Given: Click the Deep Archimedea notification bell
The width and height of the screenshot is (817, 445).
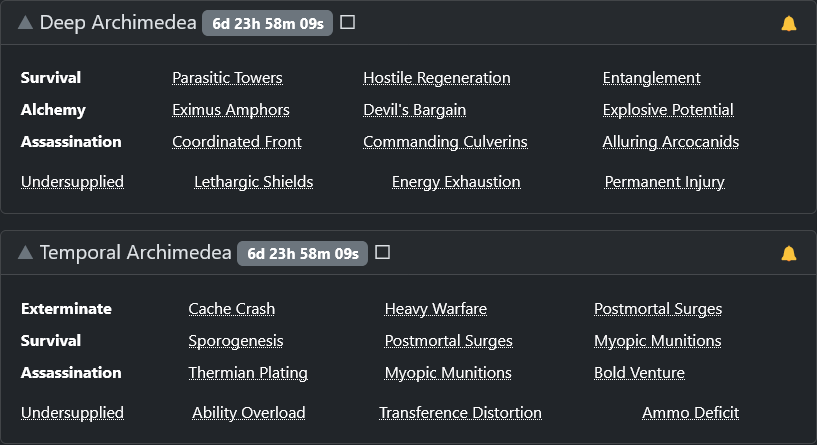Looking at the screenshot, I should click(789, 23).
